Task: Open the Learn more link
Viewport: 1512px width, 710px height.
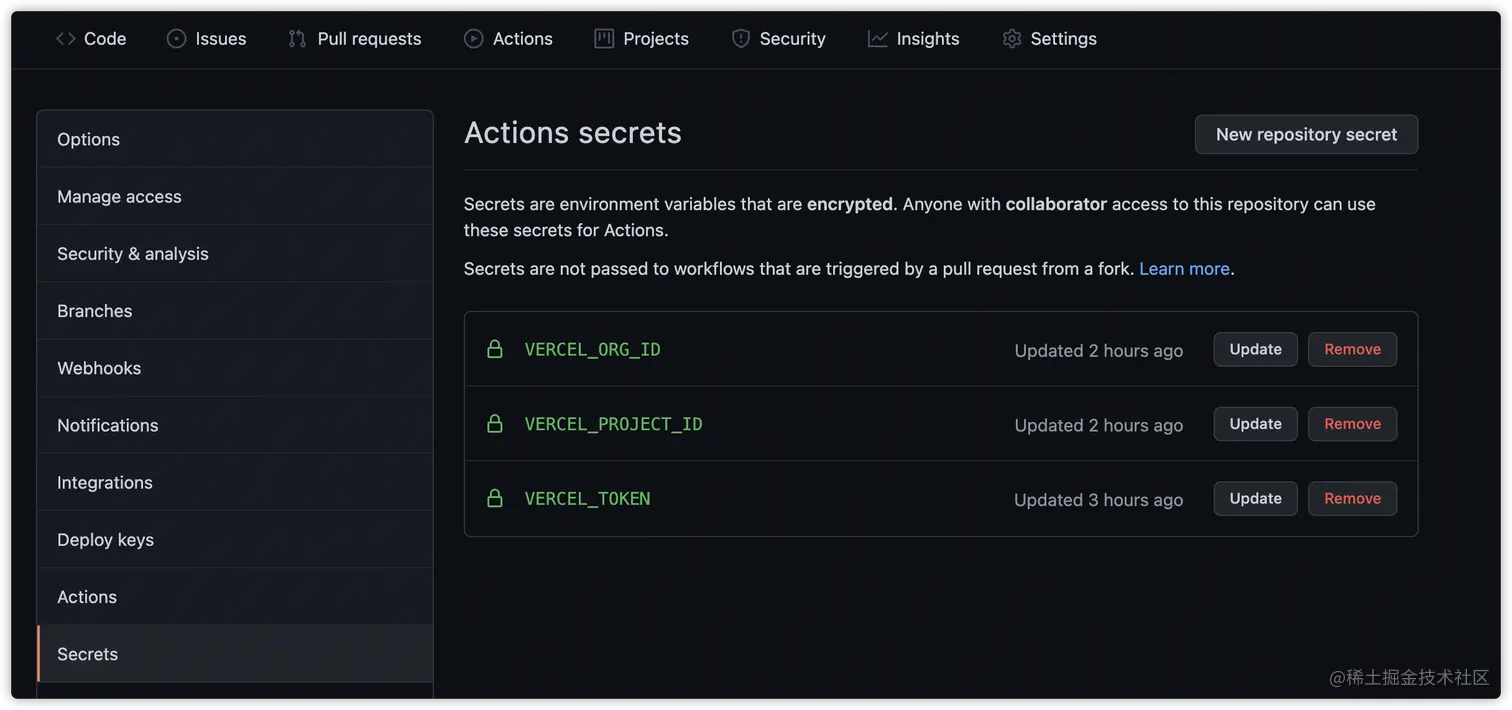Action: pos(1184,268)
